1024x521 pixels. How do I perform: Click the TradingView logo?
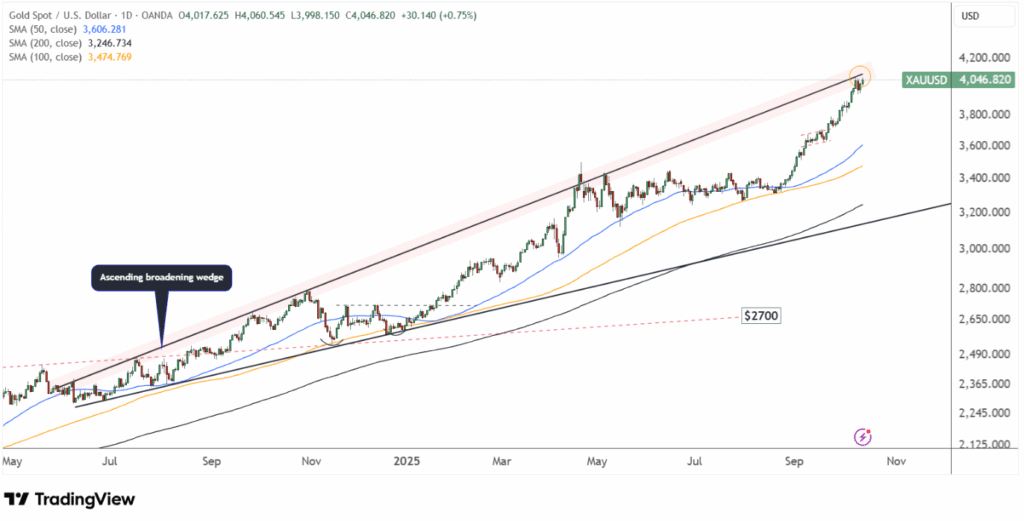(x=70, y=499)
